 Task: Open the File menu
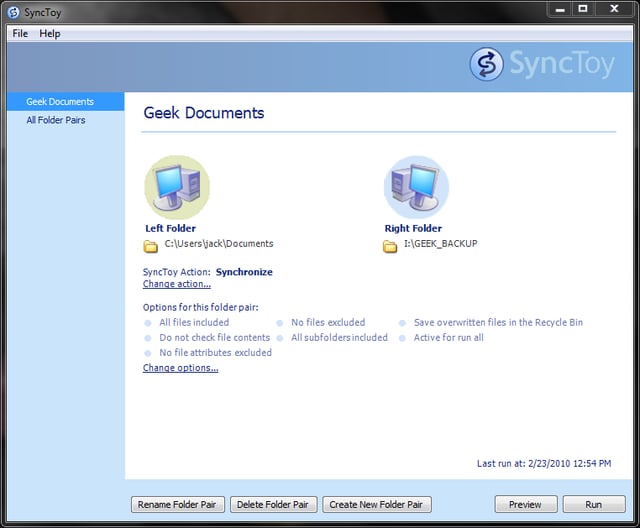point(20,33)
